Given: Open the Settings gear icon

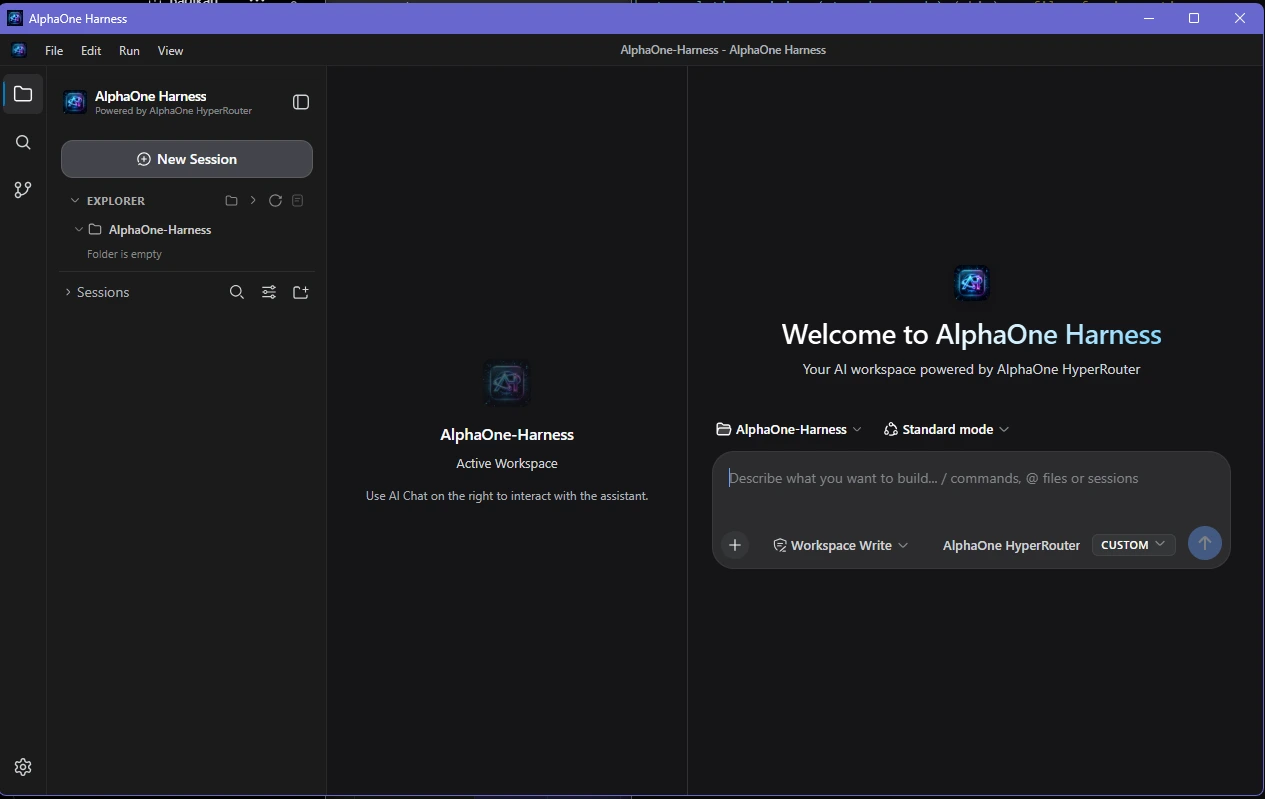Looking at the screenshot, I should tap(23, 767).
